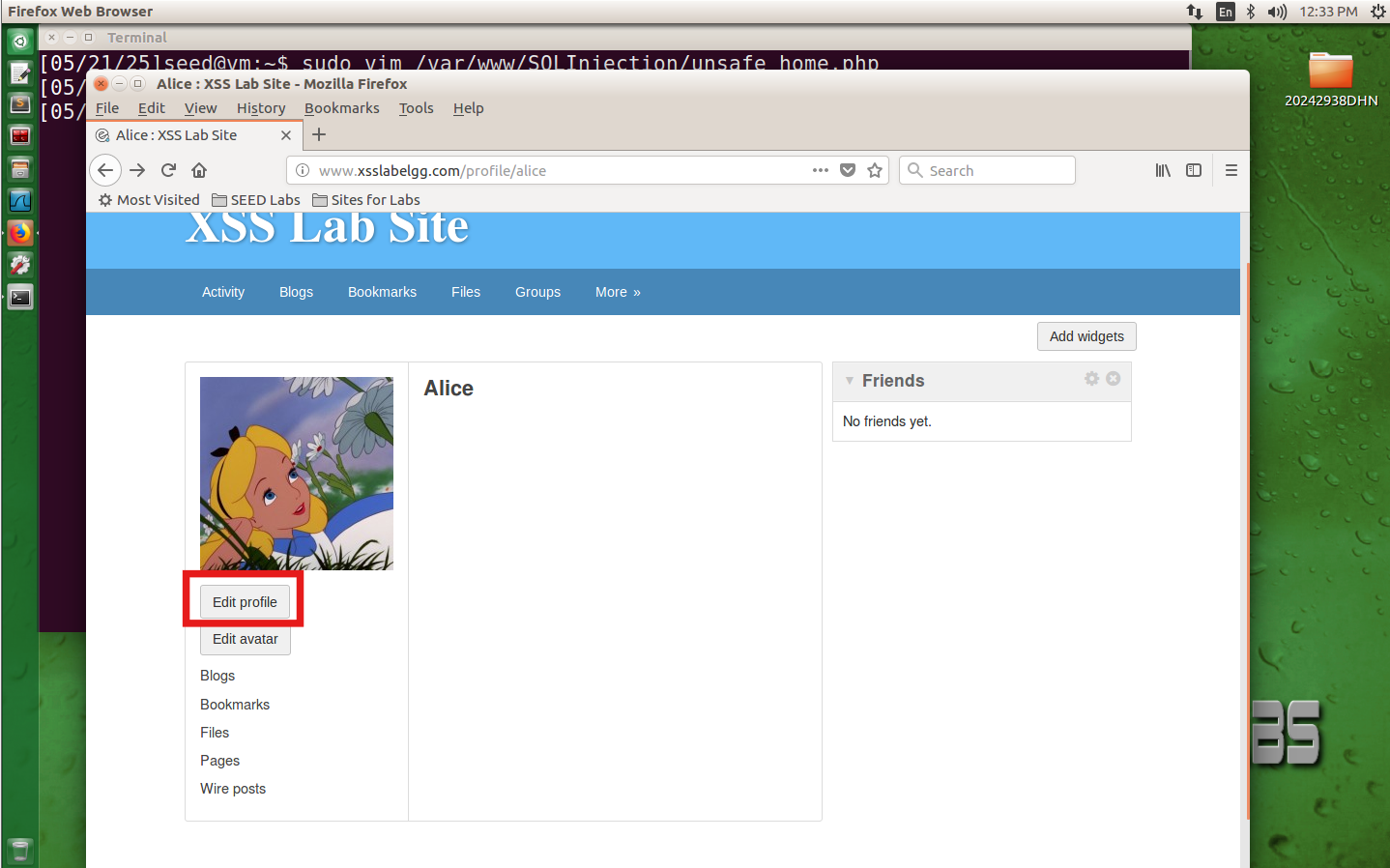The width and height of the screenshot is (1390, 868).
Task: Go to Activity in site navigation
Action: pyautogui.click(x=223, y=292)
